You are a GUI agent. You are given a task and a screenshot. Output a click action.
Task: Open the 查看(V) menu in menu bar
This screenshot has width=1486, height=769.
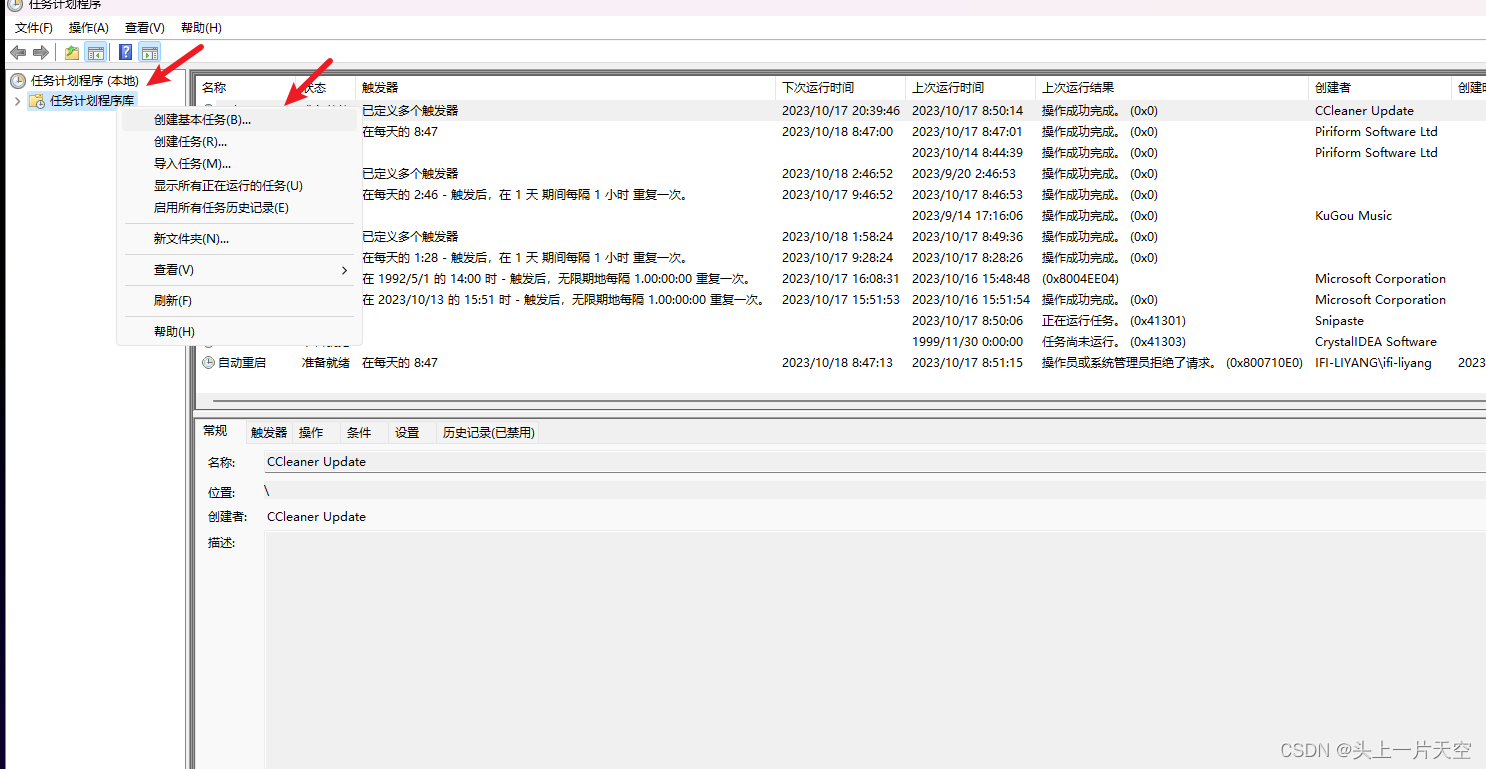tap(145, 28)
